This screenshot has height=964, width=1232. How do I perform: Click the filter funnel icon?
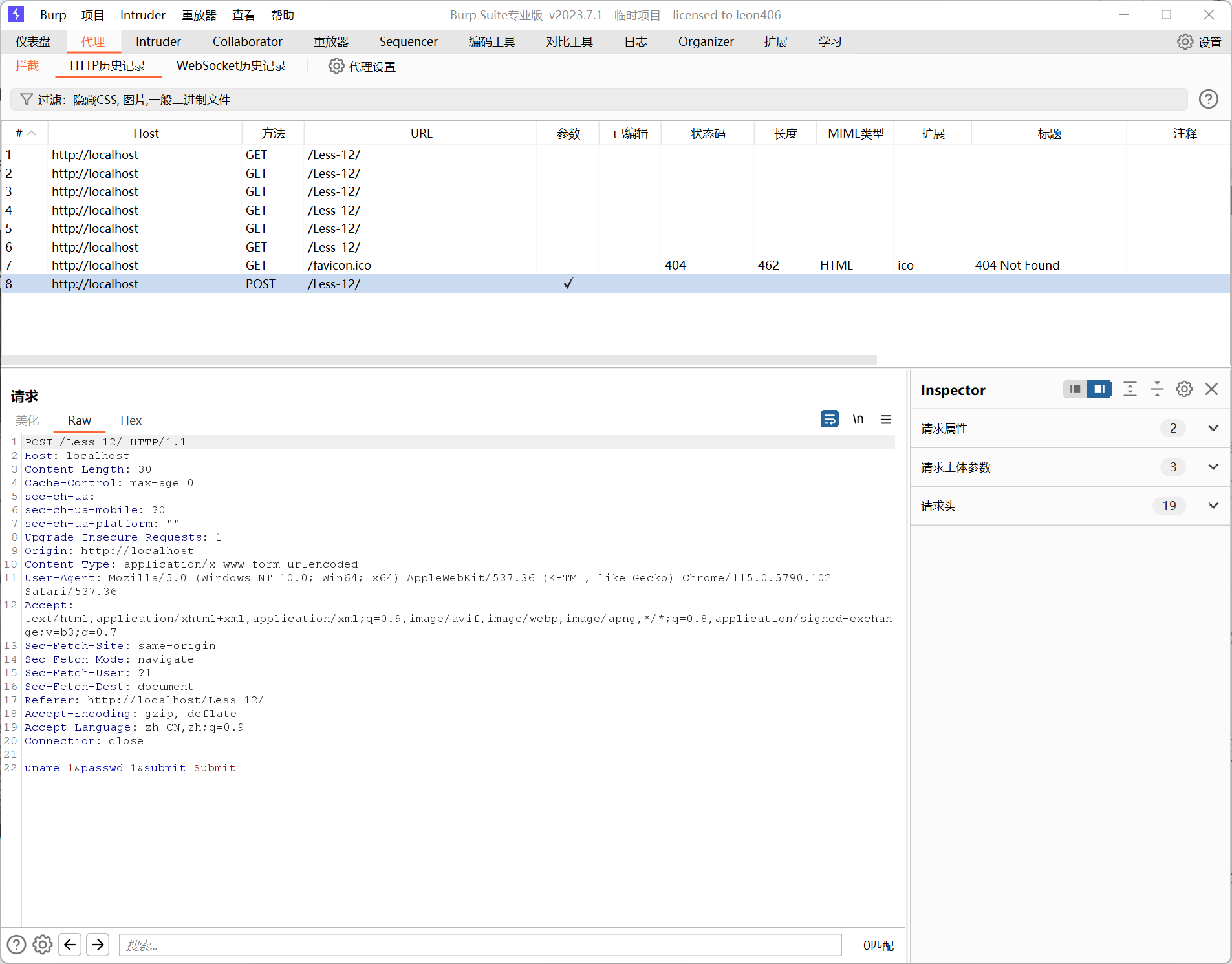pyautogui.click(x=26, y=100)
